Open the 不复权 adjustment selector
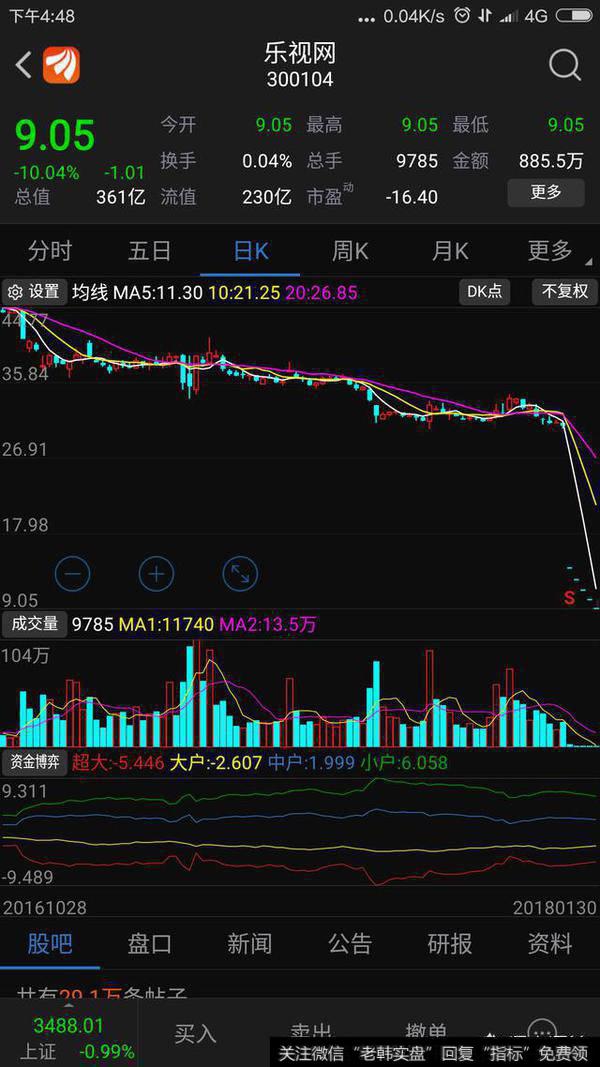600x1067 pixels. [x=565, y=292]
